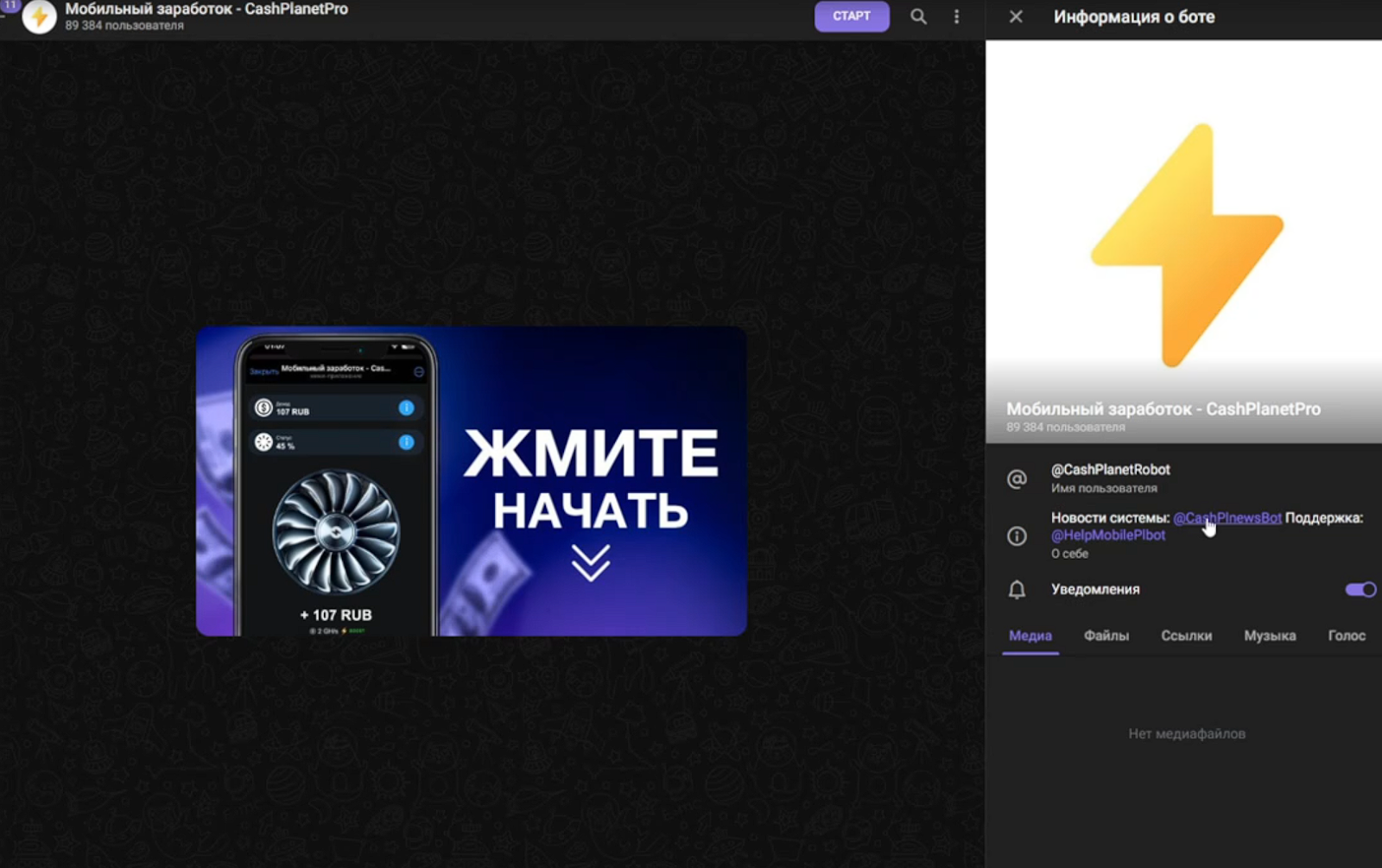Click the Информация о боте title
The image size is (1382, 868).
(x=1133, y=16)
